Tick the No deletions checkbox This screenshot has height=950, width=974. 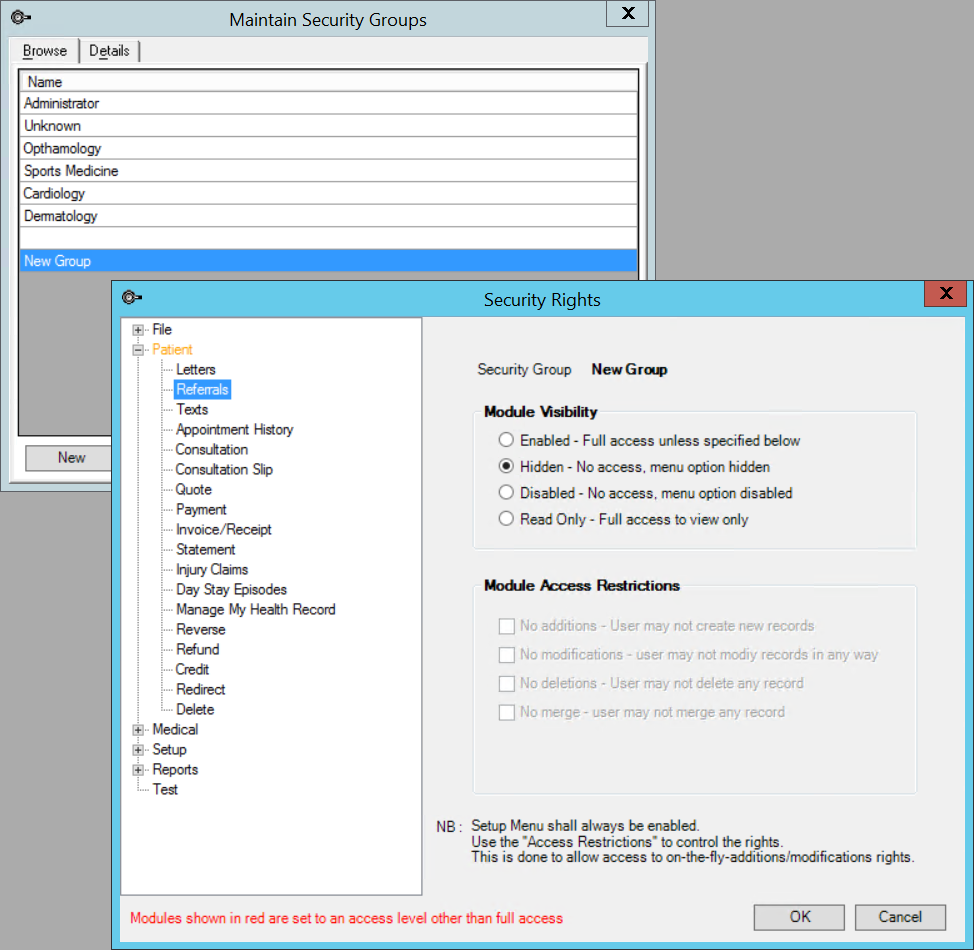click(x=507, y=683)
